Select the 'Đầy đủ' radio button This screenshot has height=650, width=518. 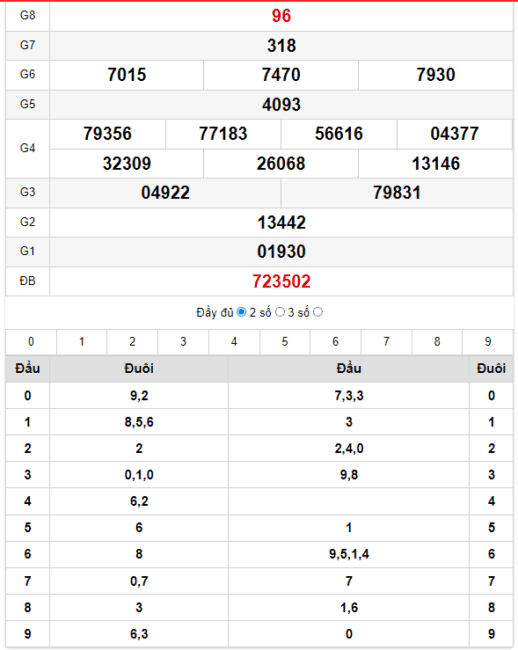pos(241,312)
